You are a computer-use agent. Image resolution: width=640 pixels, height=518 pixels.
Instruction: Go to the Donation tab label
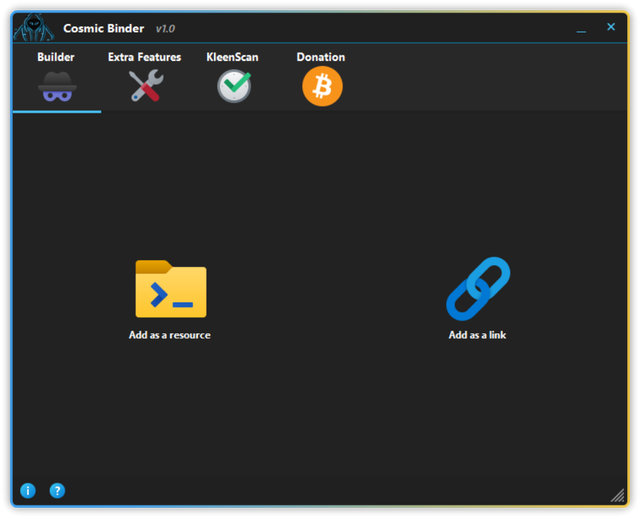point(321,57)
